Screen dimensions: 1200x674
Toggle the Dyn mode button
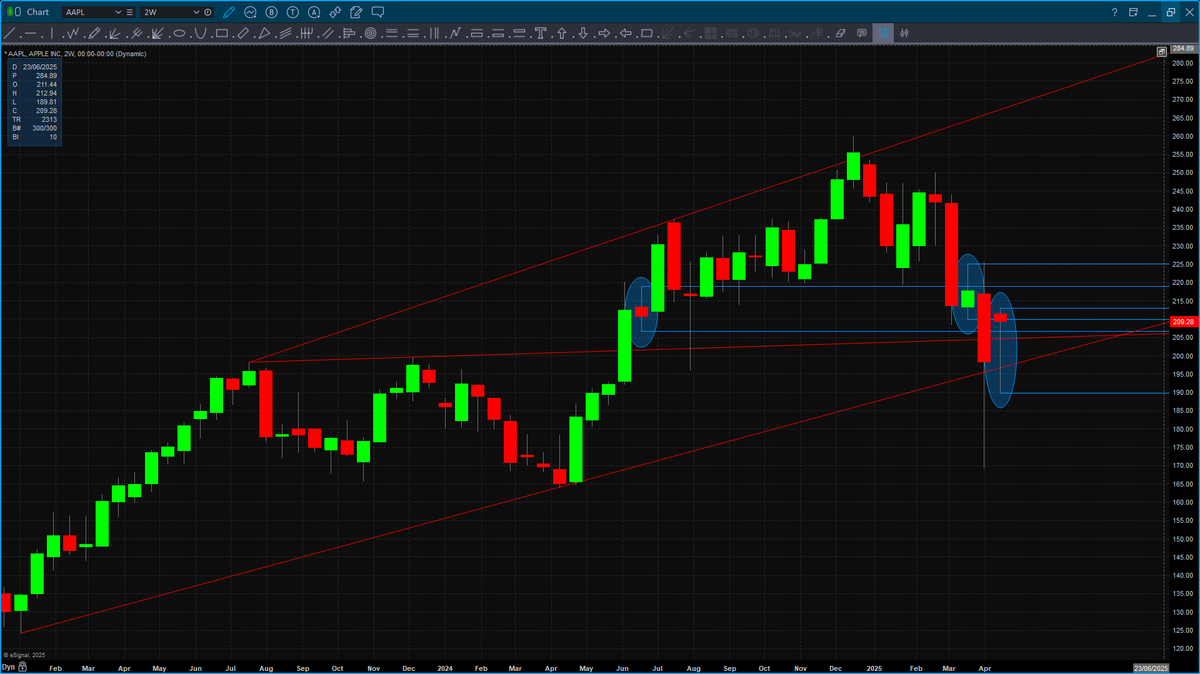pyautogui.click(x=8, y=666)
